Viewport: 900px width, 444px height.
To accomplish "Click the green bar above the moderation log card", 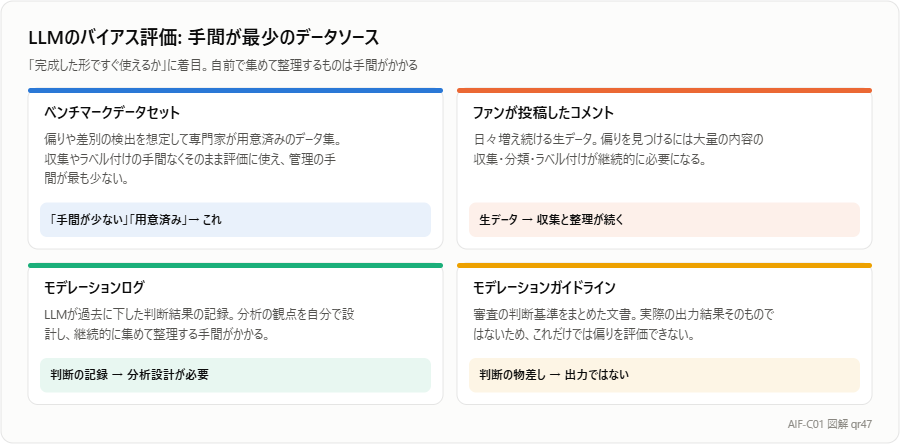I will coord(235,265).
